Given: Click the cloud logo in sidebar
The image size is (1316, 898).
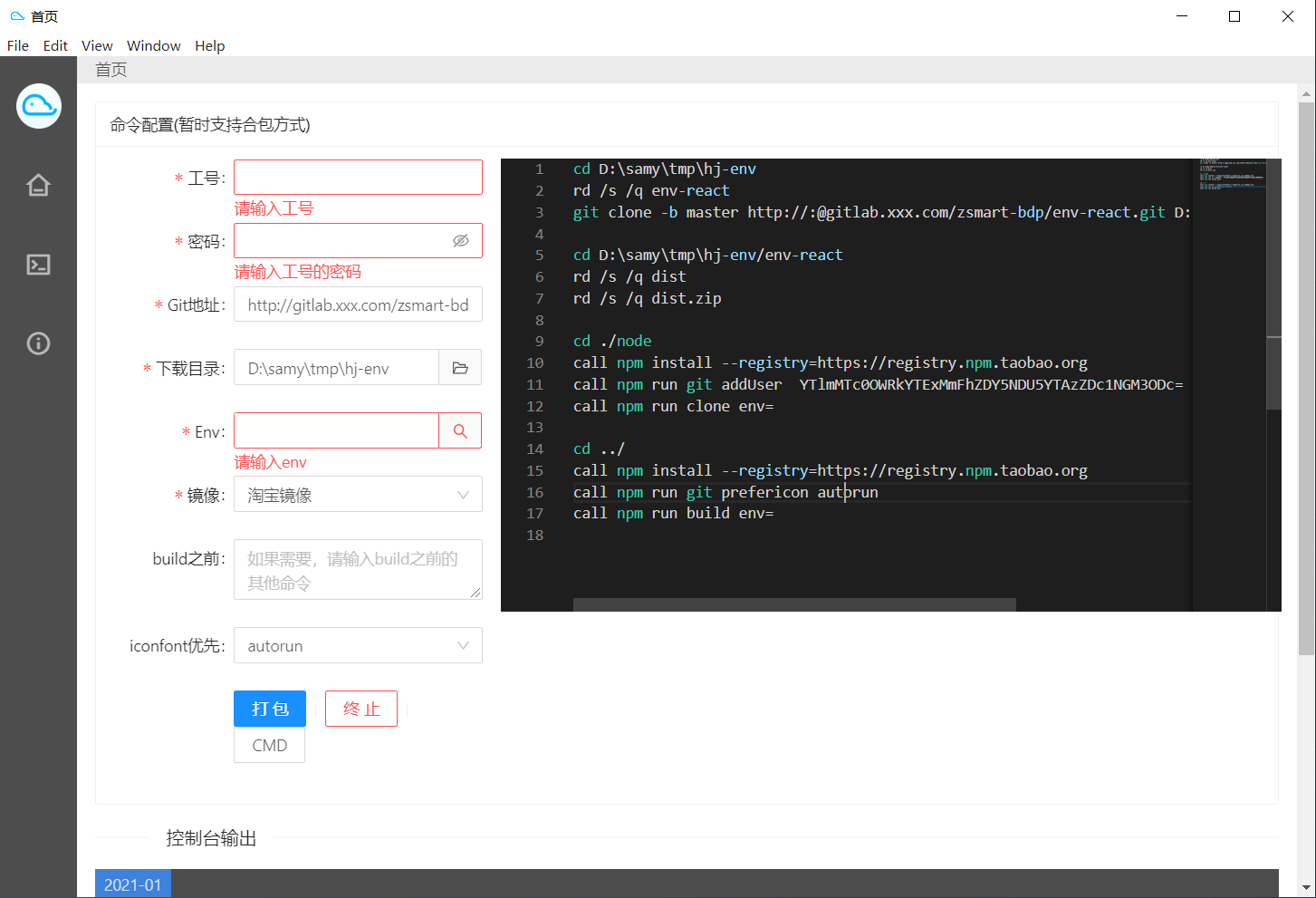Looking at the screenshot, I should [39, 106].
